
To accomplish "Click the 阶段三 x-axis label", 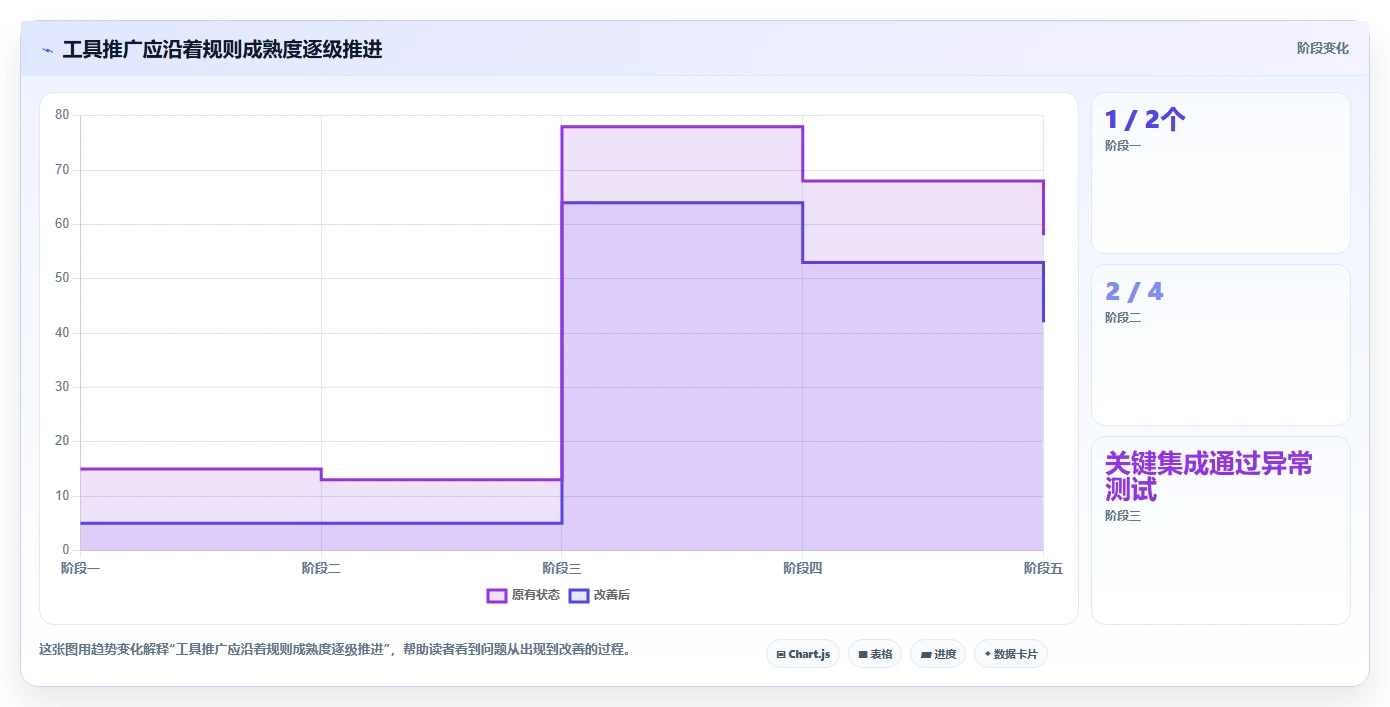I will pos(562,568).
